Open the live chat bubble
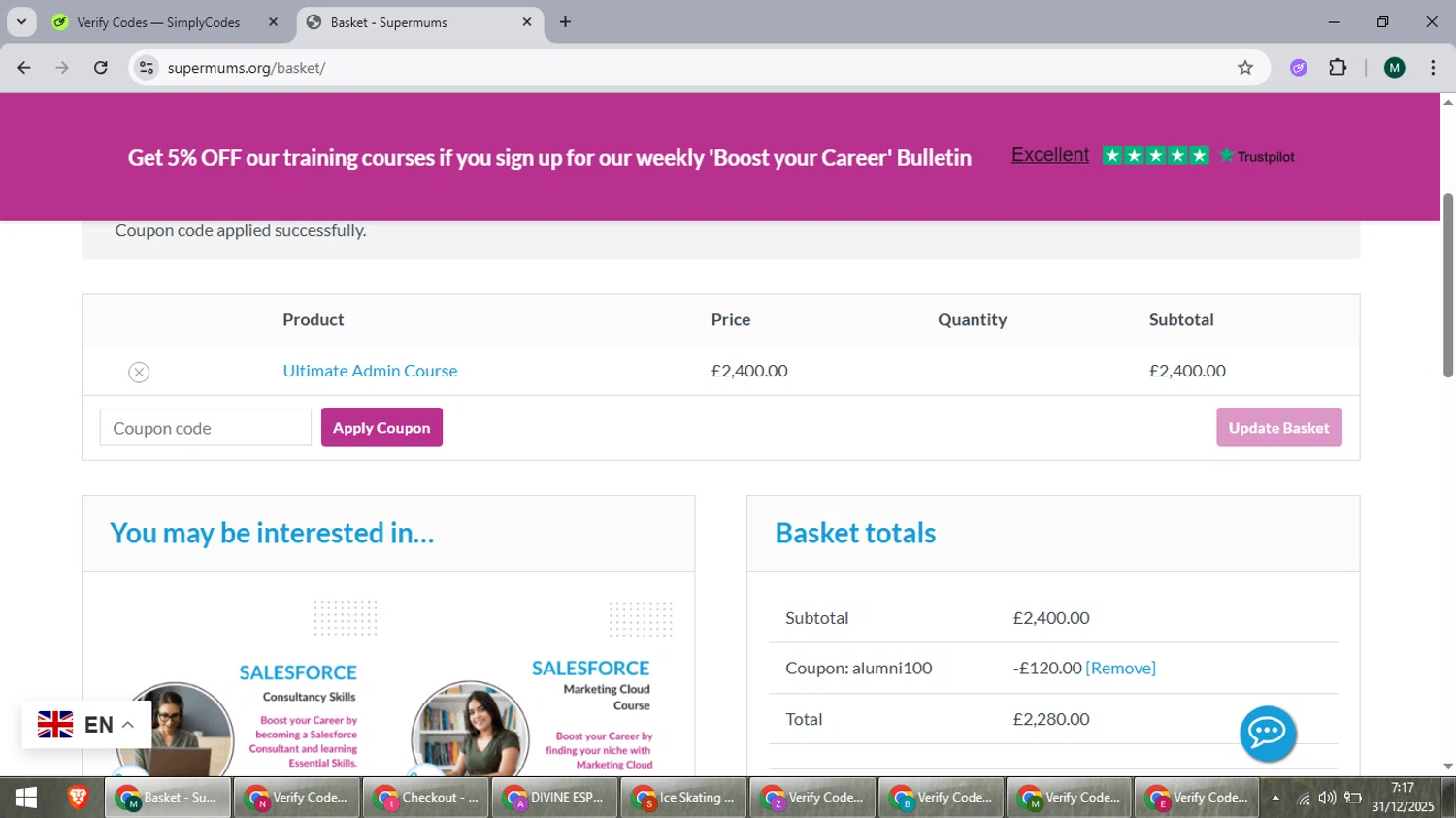 (x=1268, y=734)
